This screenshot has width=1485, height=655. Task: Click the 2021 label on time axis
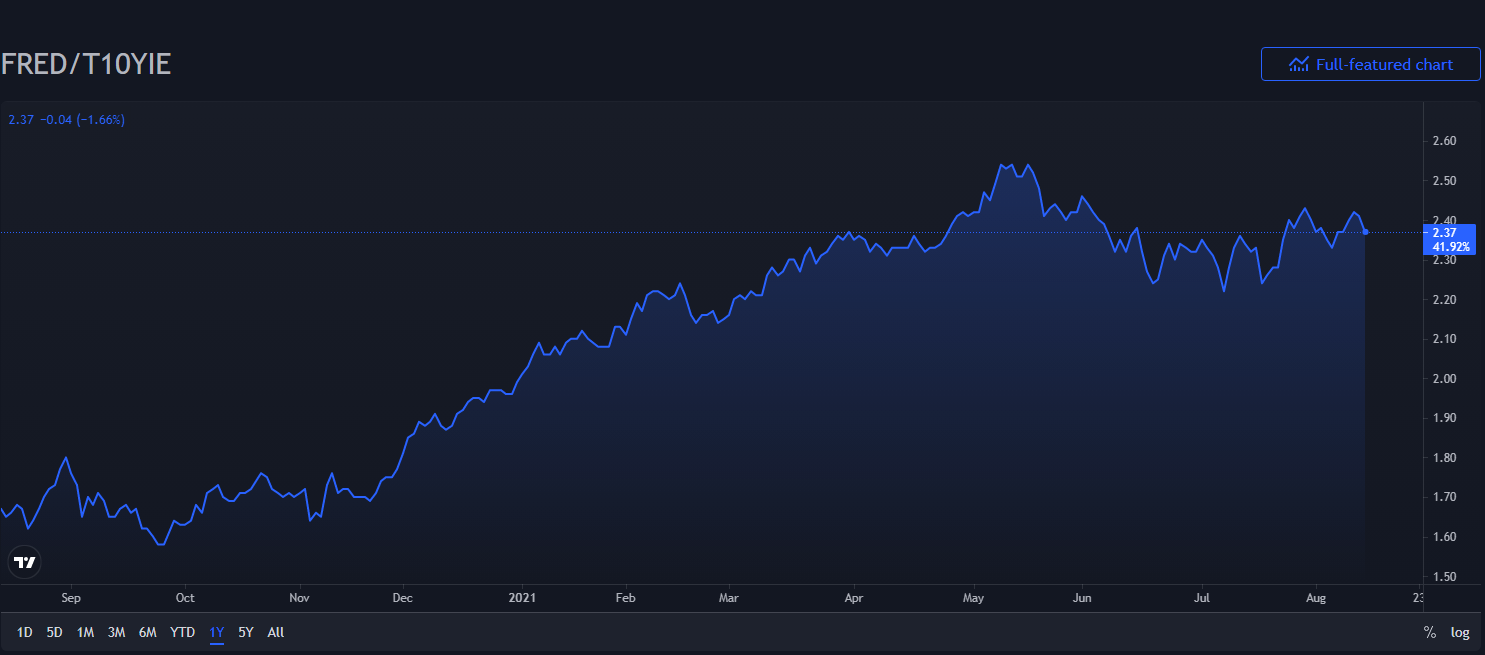click(522, 598)
